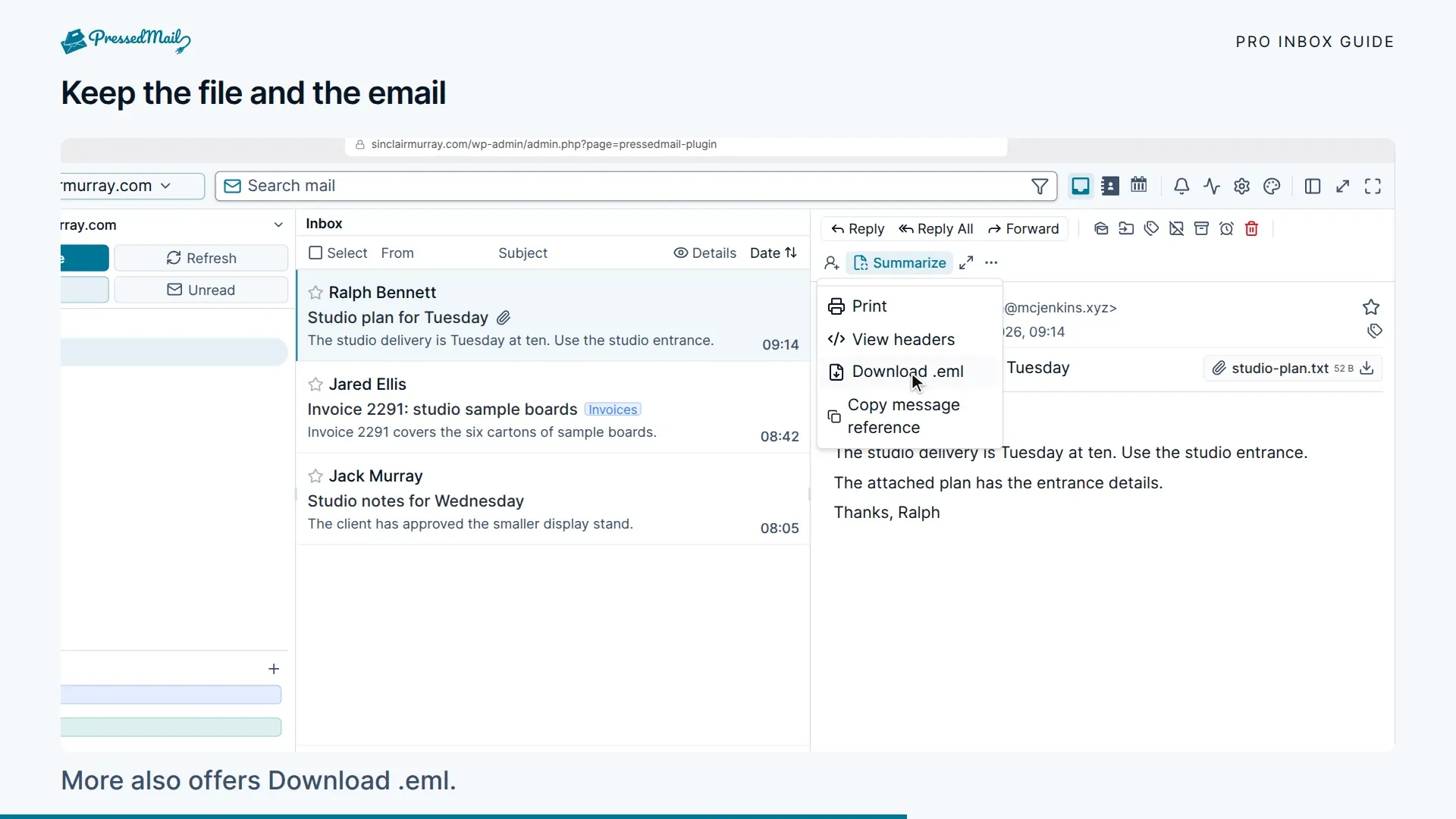Download the studio-plan.txt attachment
The height and width of the screenshot is (819, 1456).
1367,369
